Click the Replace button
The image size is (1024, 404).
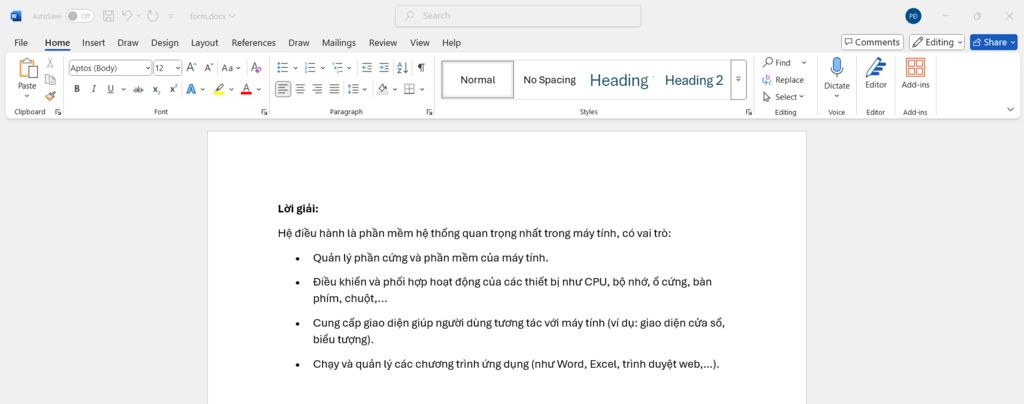click(783, 80)
